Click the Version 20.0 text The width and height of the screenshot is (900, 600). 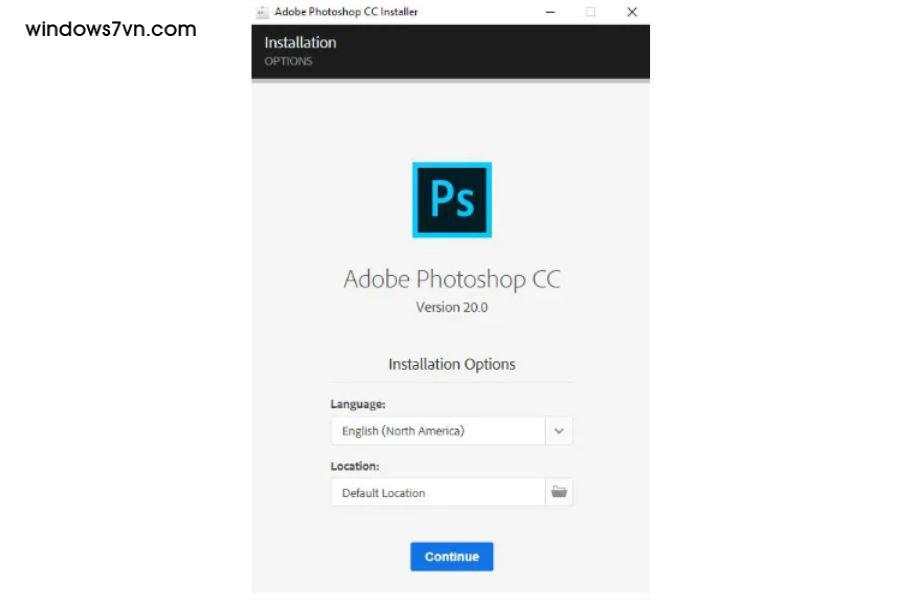(x=452, y=307)
